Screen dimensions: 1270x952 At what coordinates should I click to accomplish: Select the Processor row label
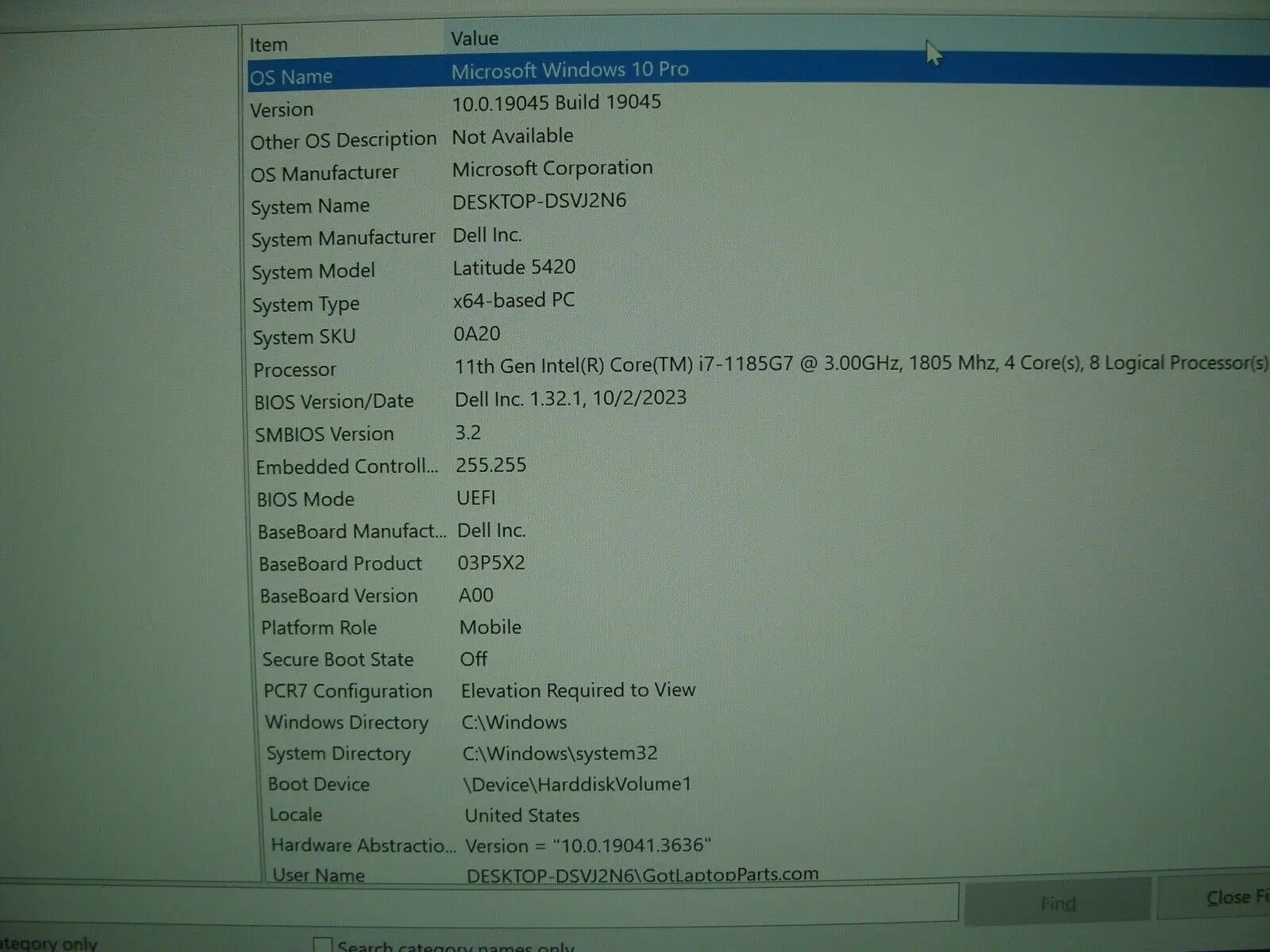tap(294, 370)
